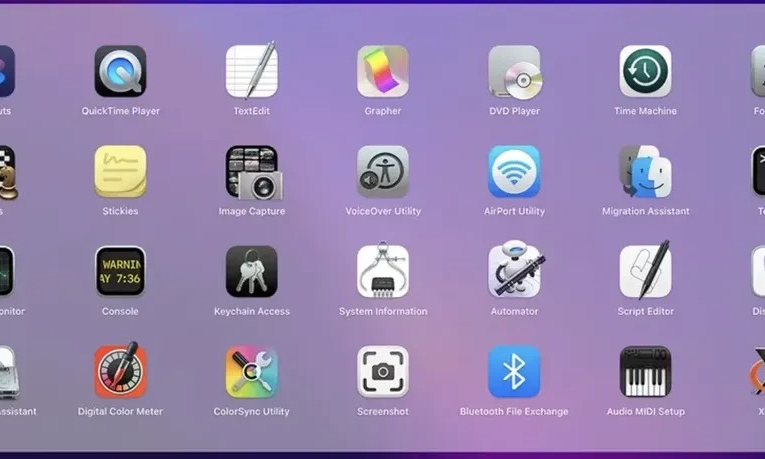The image size is (765, 459).
Task: Launch the Digital Color Meter eyedropper icon
Action: (121, 370)
